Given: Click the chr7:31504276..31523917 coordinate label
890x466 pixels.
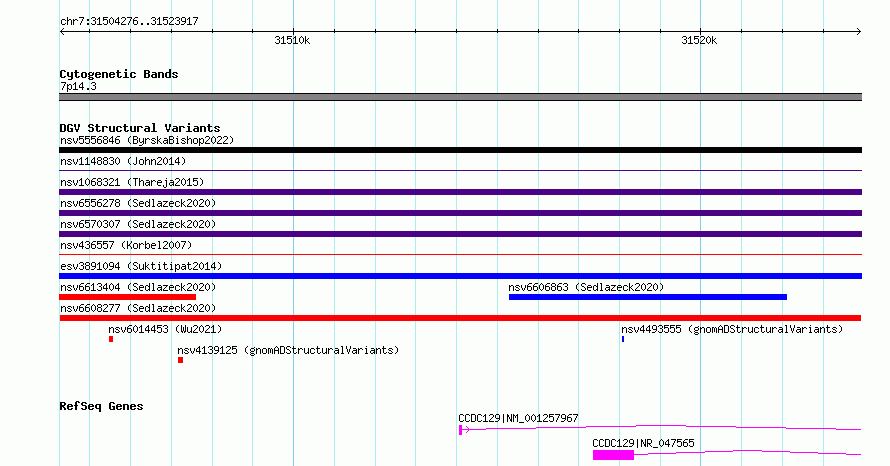Looking at the screenshot, I should [129, 22].
